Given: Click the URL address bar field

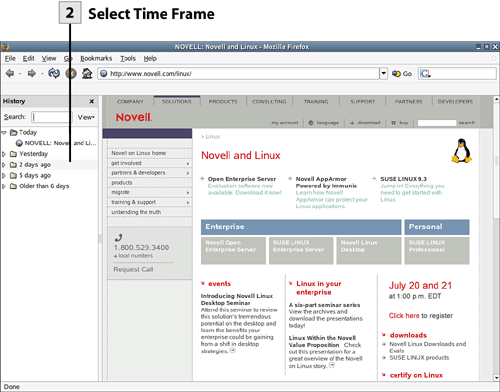Looking at the screenshot, I should [x=238, y=73].
